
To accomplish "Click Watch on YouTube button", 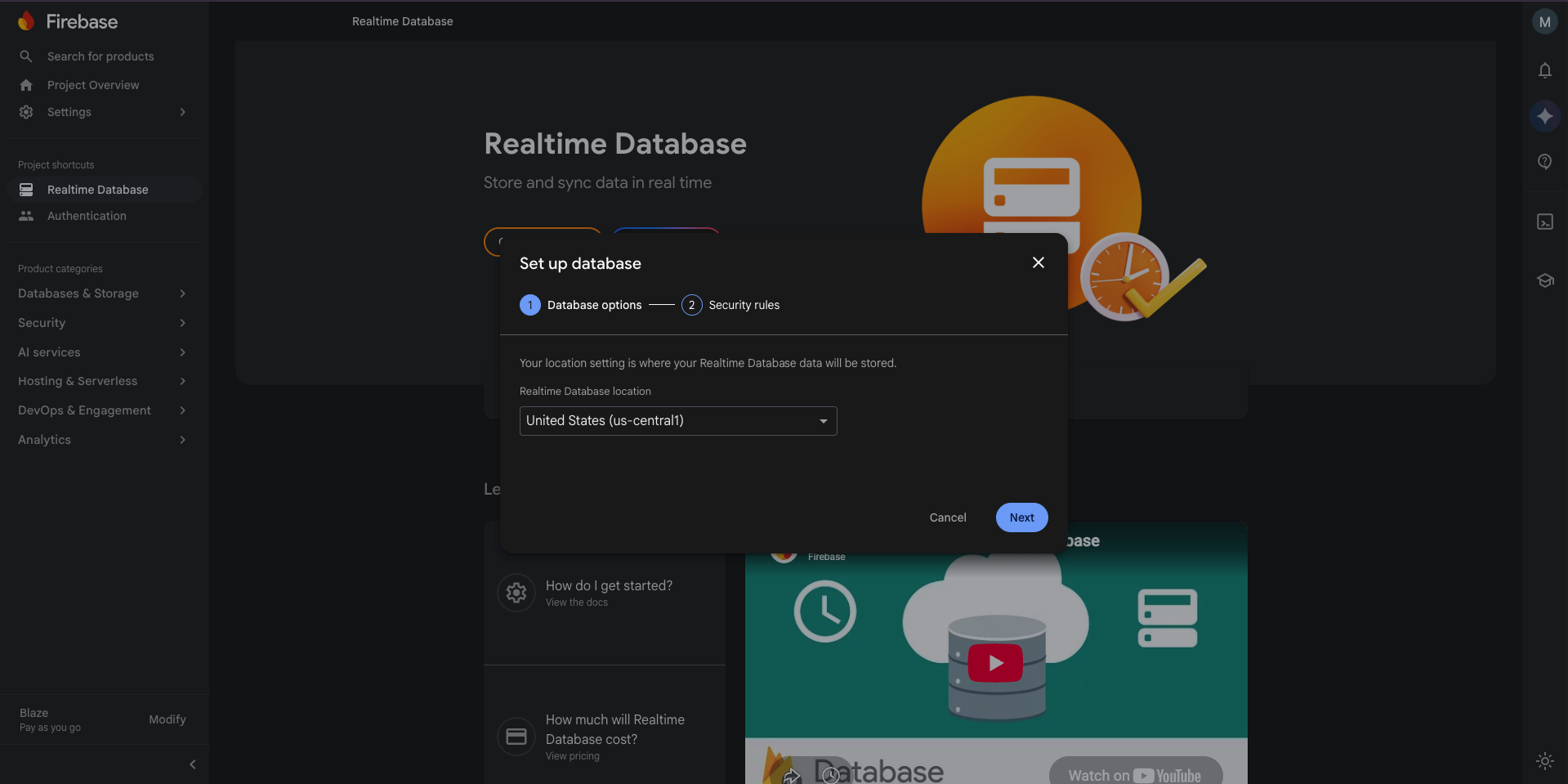I will (1136, 772).
